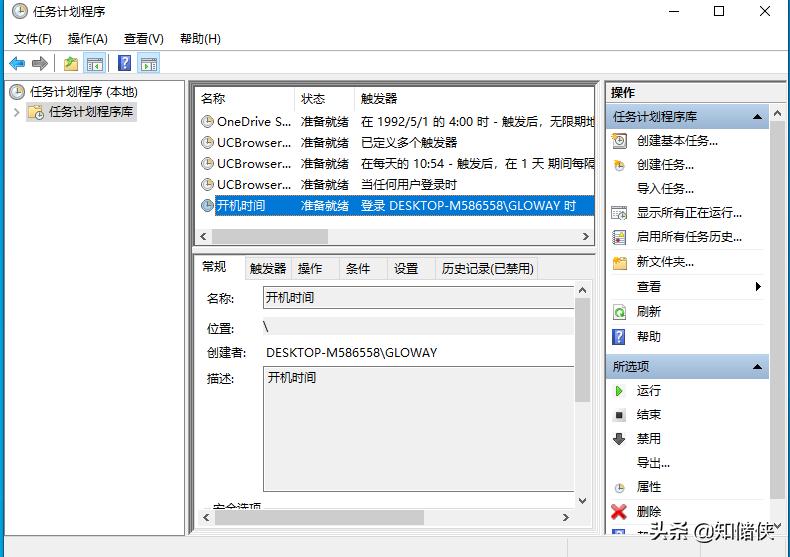The image size is (790, 557).
Task: Click the 显示所有正在运行 icon
Action: pyautogui.click(x=619, y=213)
